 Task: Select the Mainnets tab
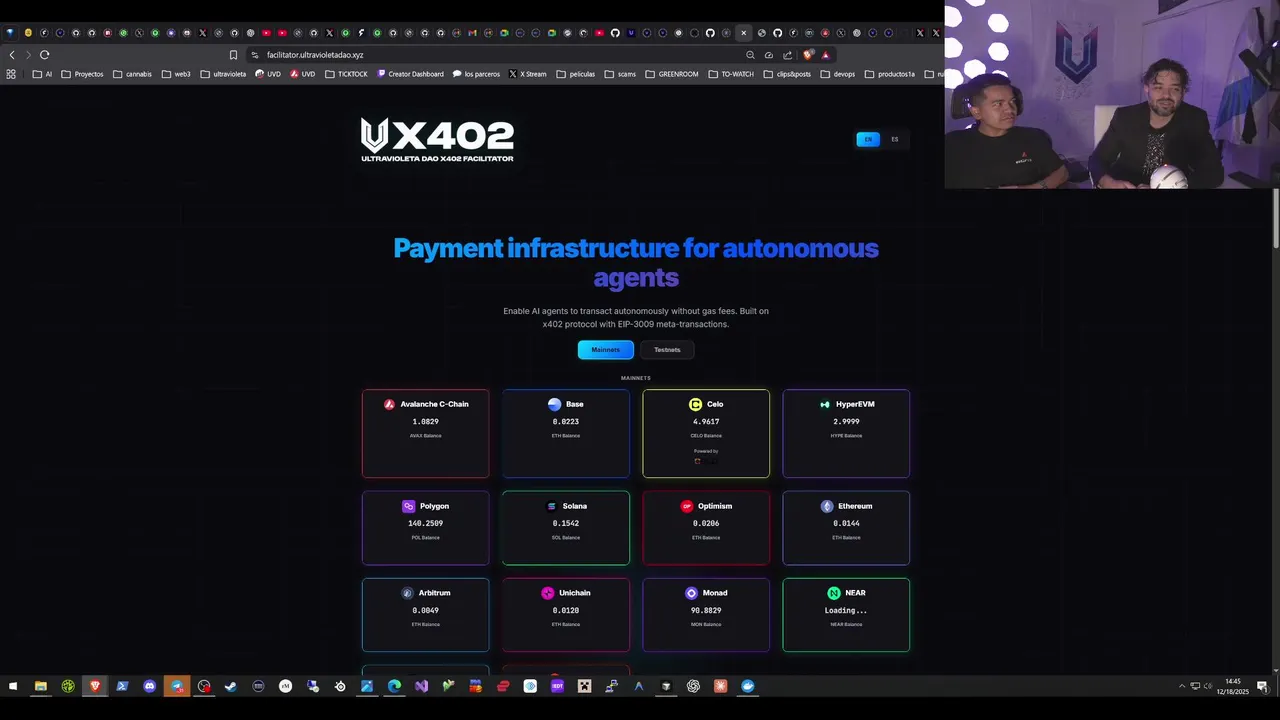605,350
